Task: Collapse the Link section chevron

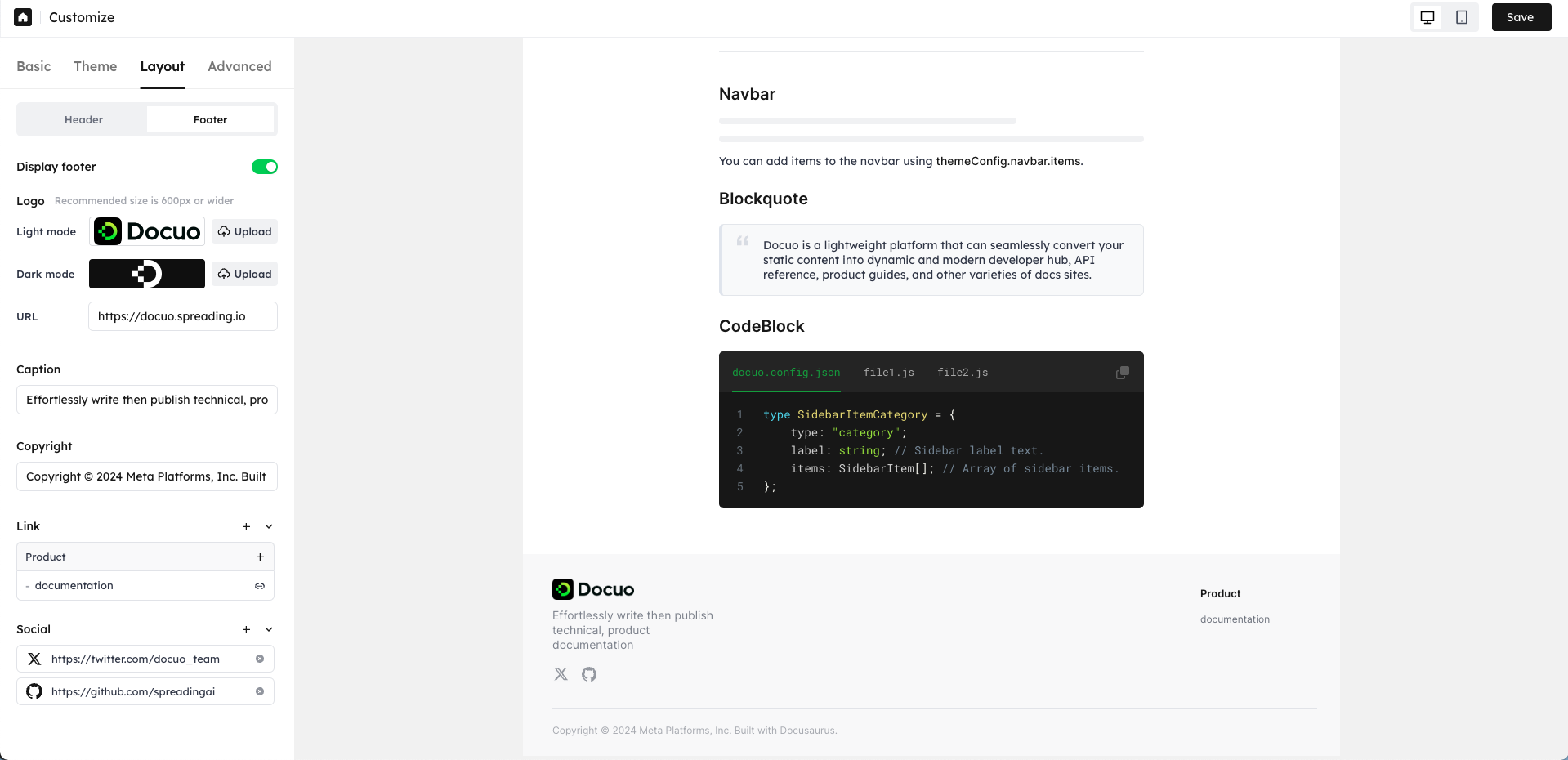Action: 269,526
